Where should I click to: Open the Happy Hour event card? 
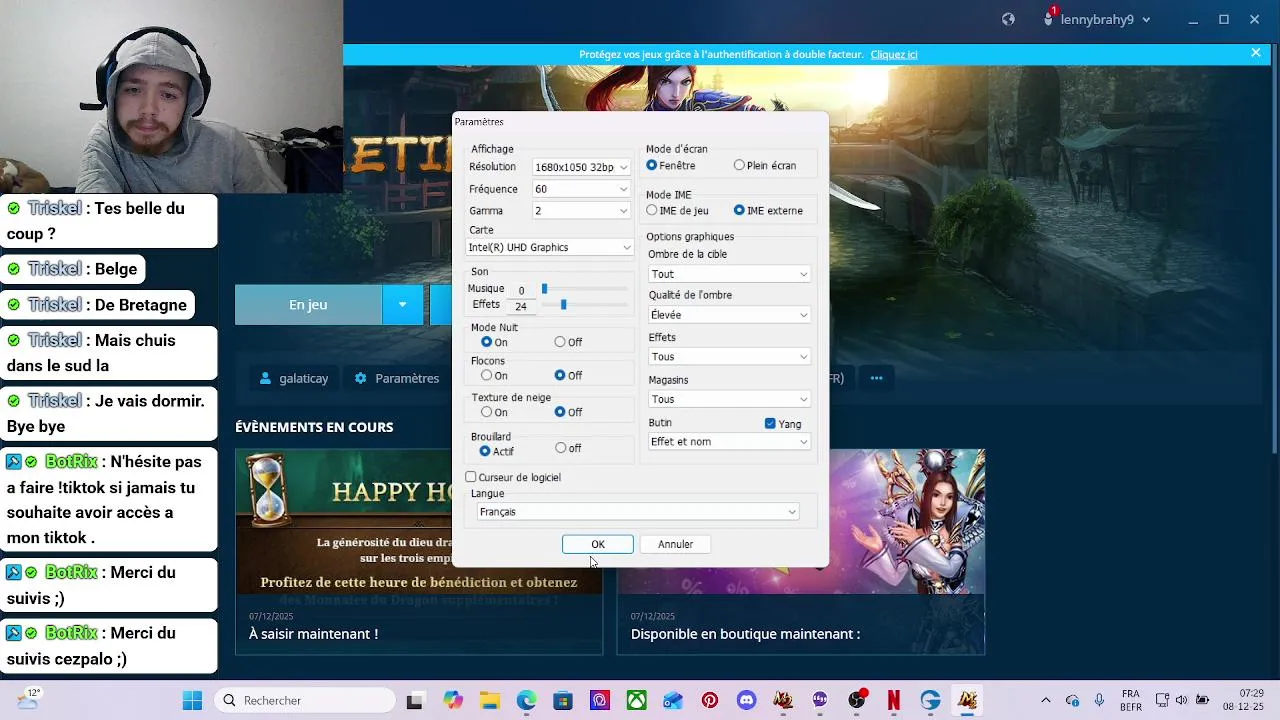point(419,552)
